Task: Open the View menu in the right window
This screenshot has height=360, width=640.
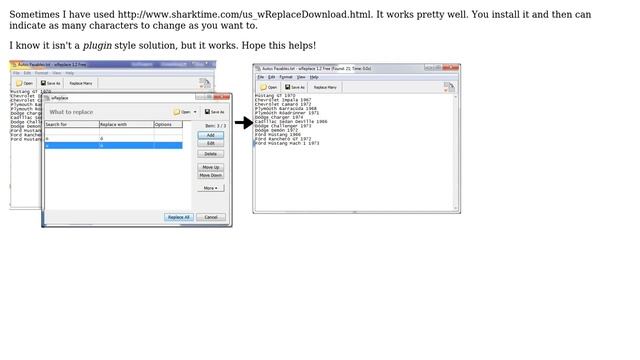Action: coord(301,77)
